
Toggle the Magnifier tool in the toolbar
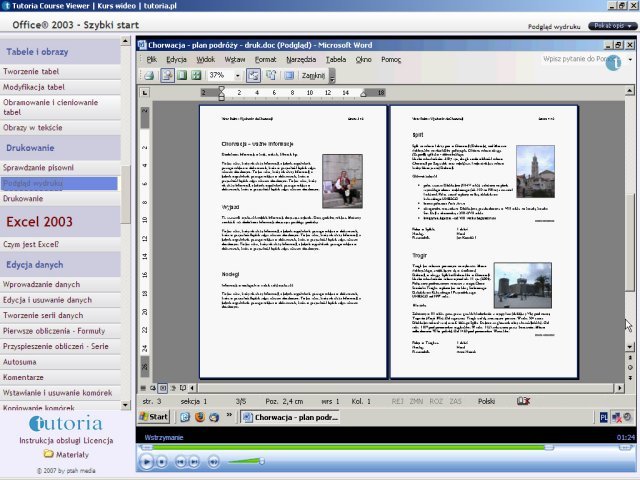(167, 75)
